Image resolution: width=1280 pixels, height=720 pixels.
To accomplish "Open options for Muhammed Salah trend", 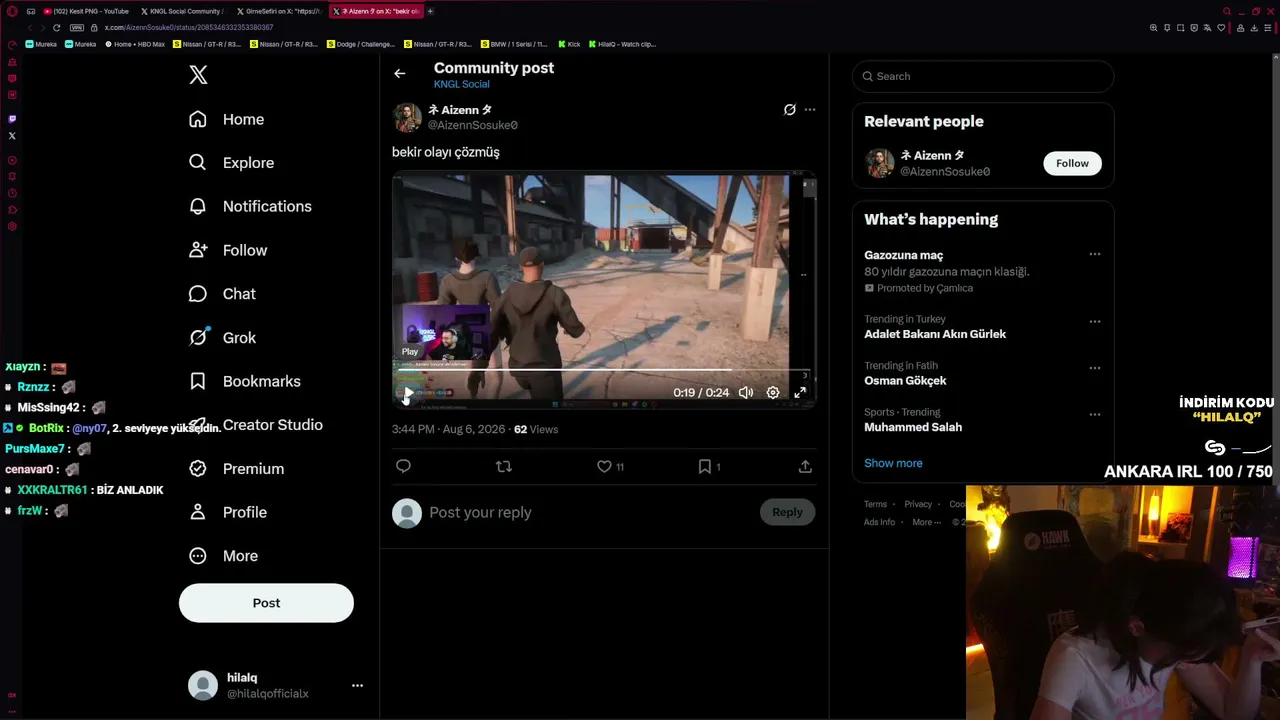I will tap(1095, 415).
